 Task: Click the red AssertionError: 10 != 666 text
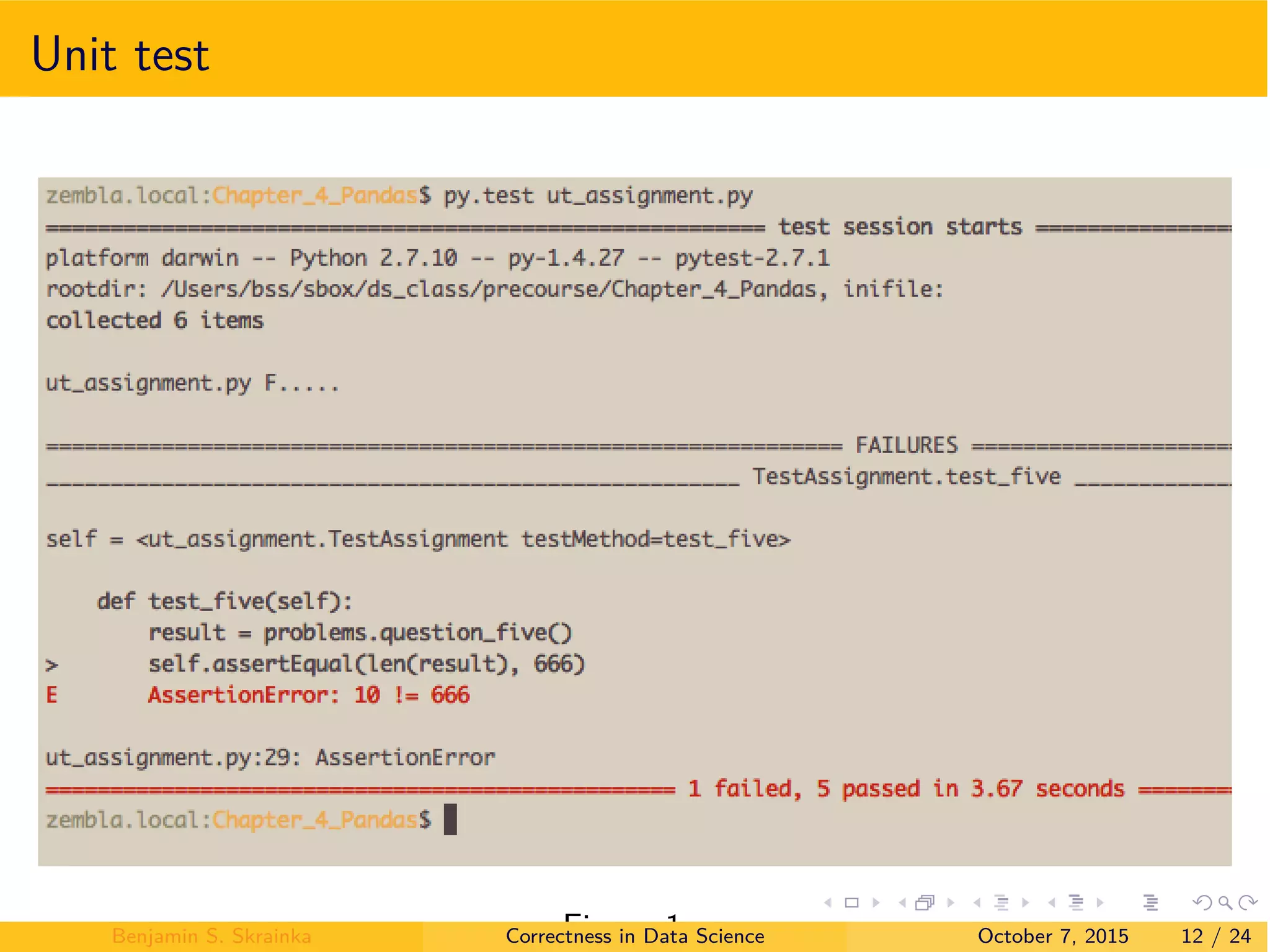tap(309, 695)
